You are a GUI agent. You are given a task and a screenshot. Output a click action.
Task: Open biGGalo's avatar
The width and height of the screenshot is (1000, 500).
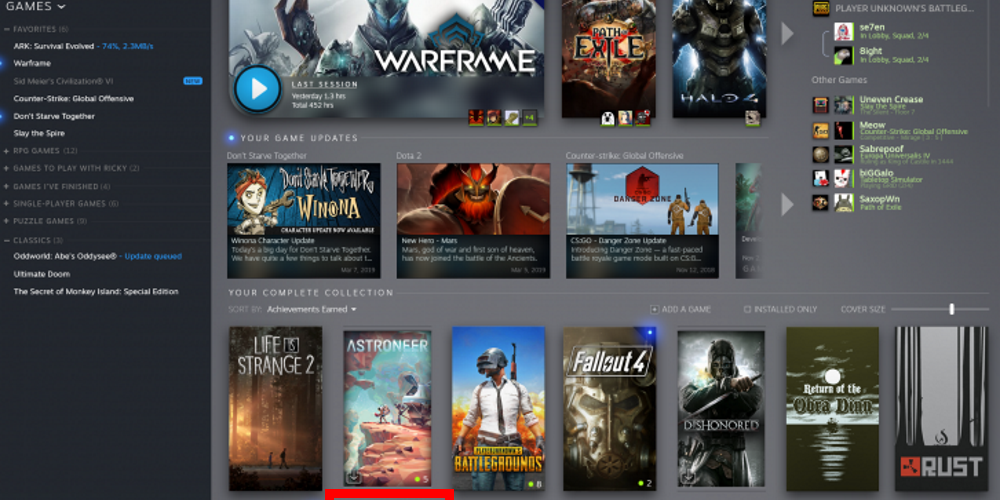pyautogui.click(x=844, y=179)
